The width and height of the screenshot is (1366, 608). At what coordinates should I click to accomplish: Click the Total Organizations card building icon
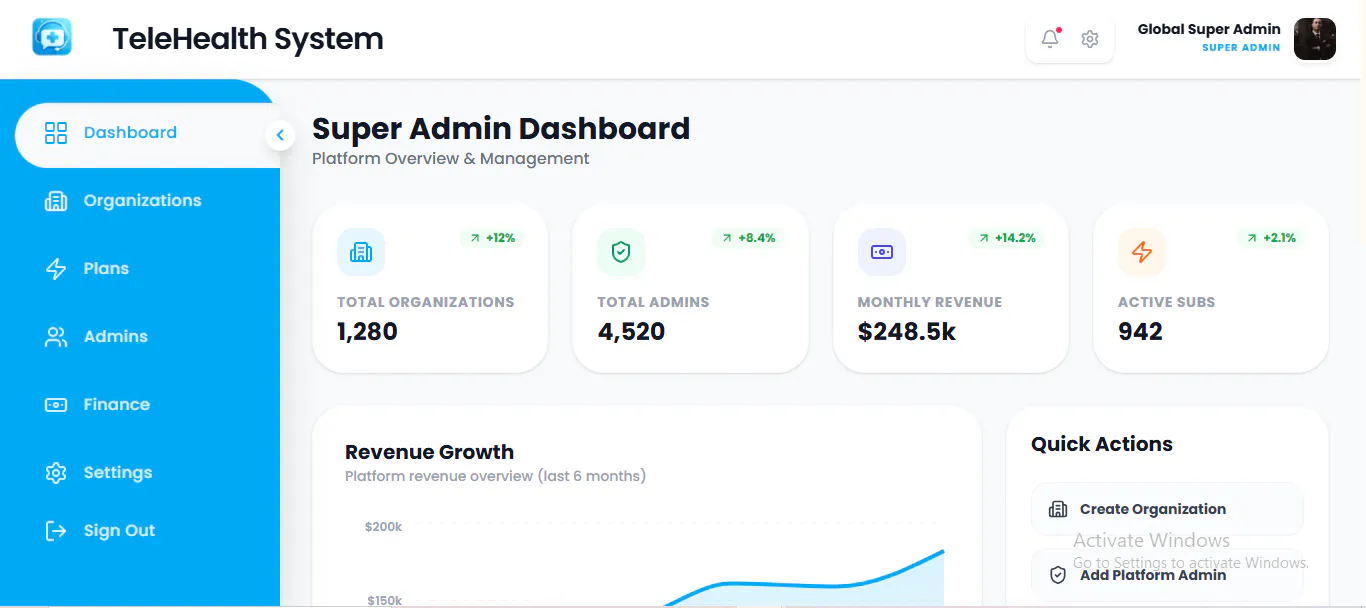pos(361,252)
